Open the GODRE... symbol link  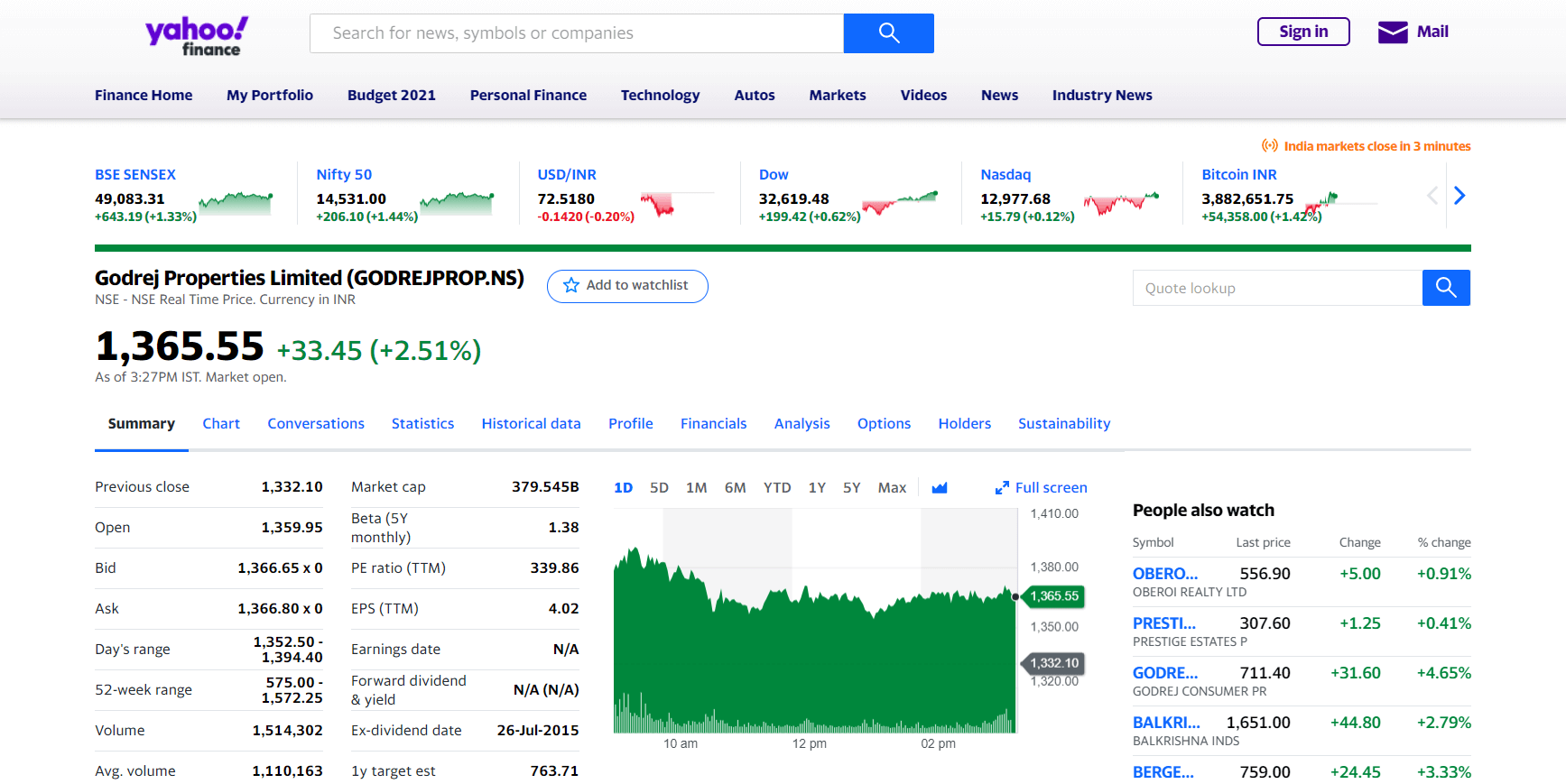click(x=1165, y=673)
